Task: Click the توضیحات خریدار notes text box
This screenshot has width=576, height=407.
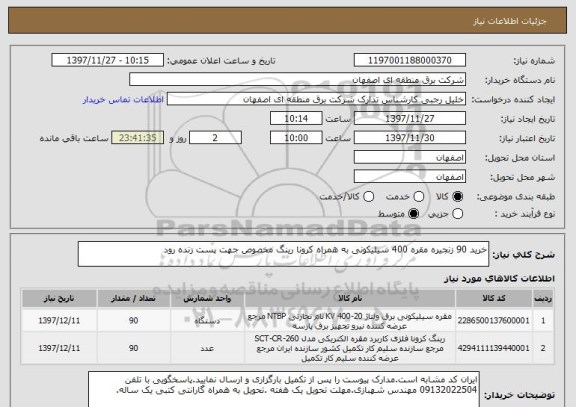Action: (284, 389)
